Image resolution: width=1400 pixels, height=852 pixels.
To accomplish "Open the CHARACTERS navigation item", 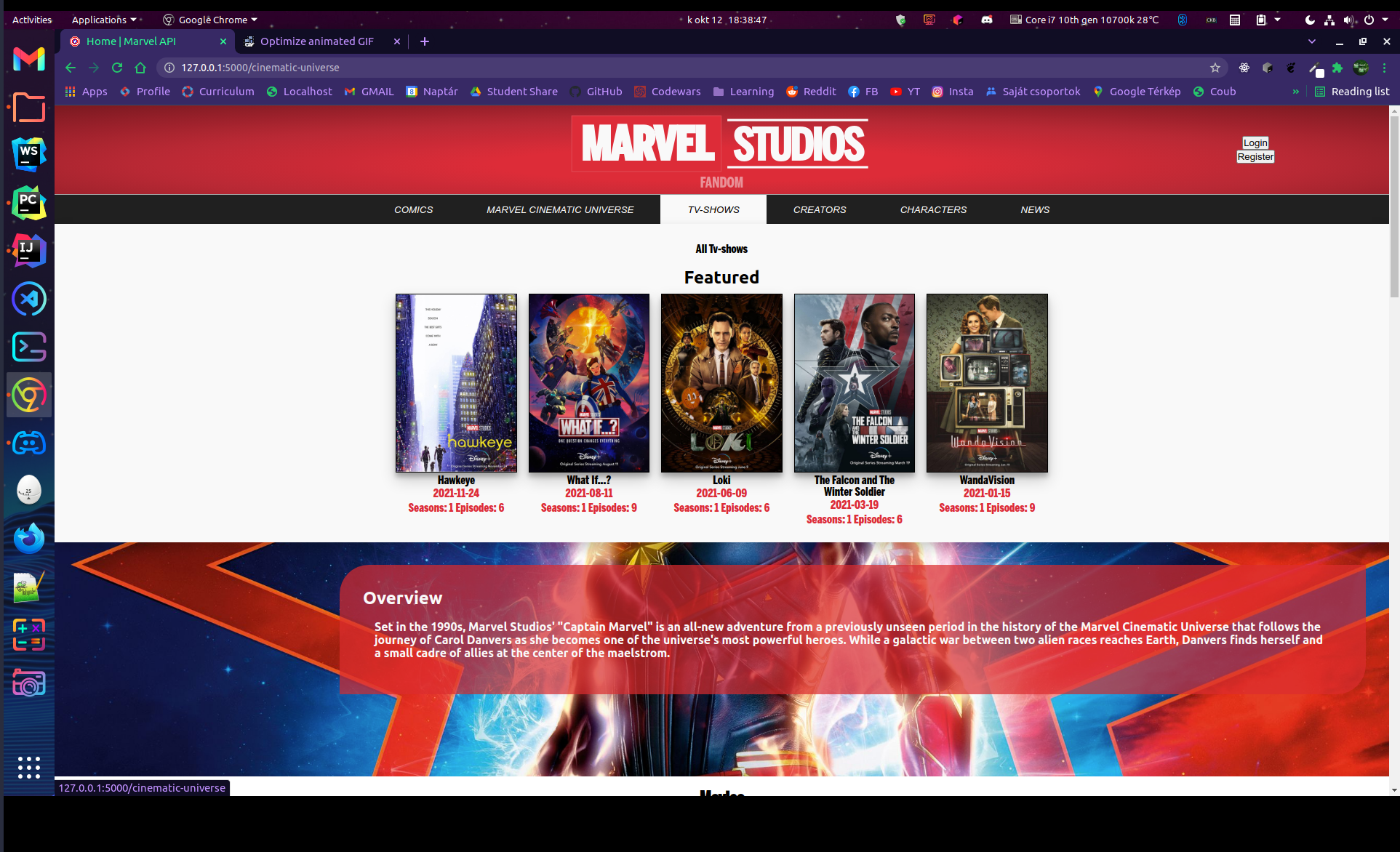I will [933, 209].
